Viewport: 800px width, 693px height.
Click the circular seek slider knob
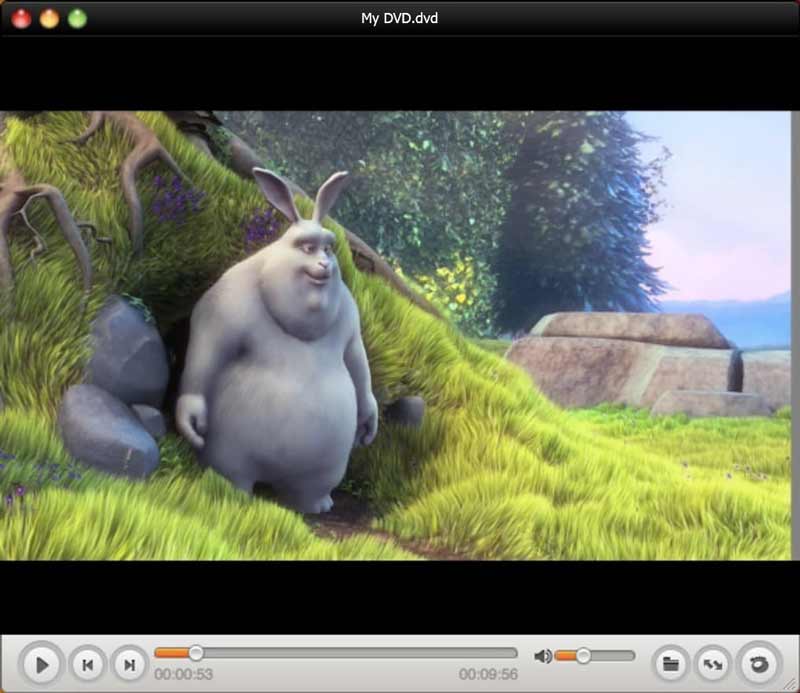tap(196, 652)
